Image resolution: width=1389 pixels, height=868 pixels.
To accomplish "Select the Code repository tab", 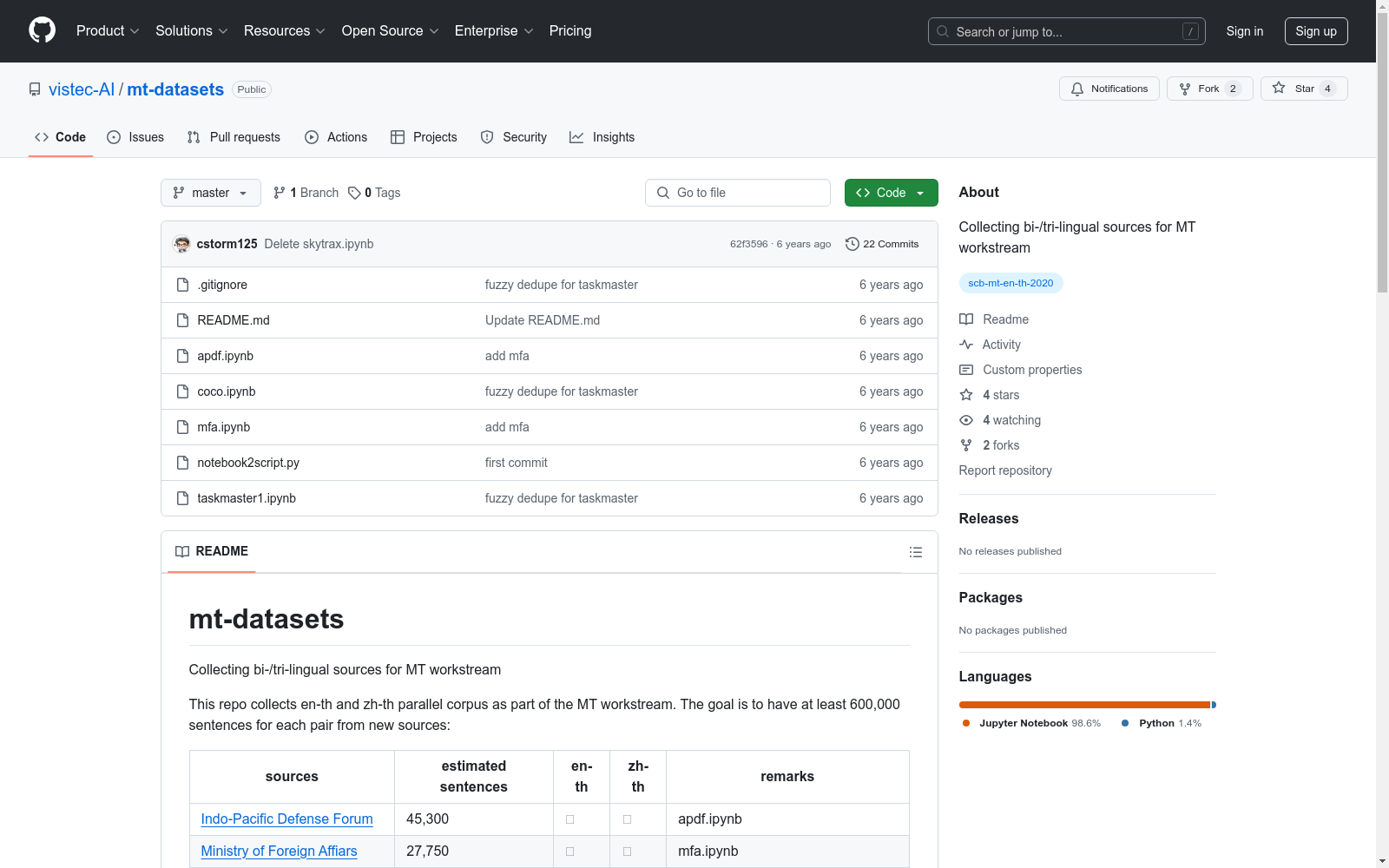I will 60,137.
